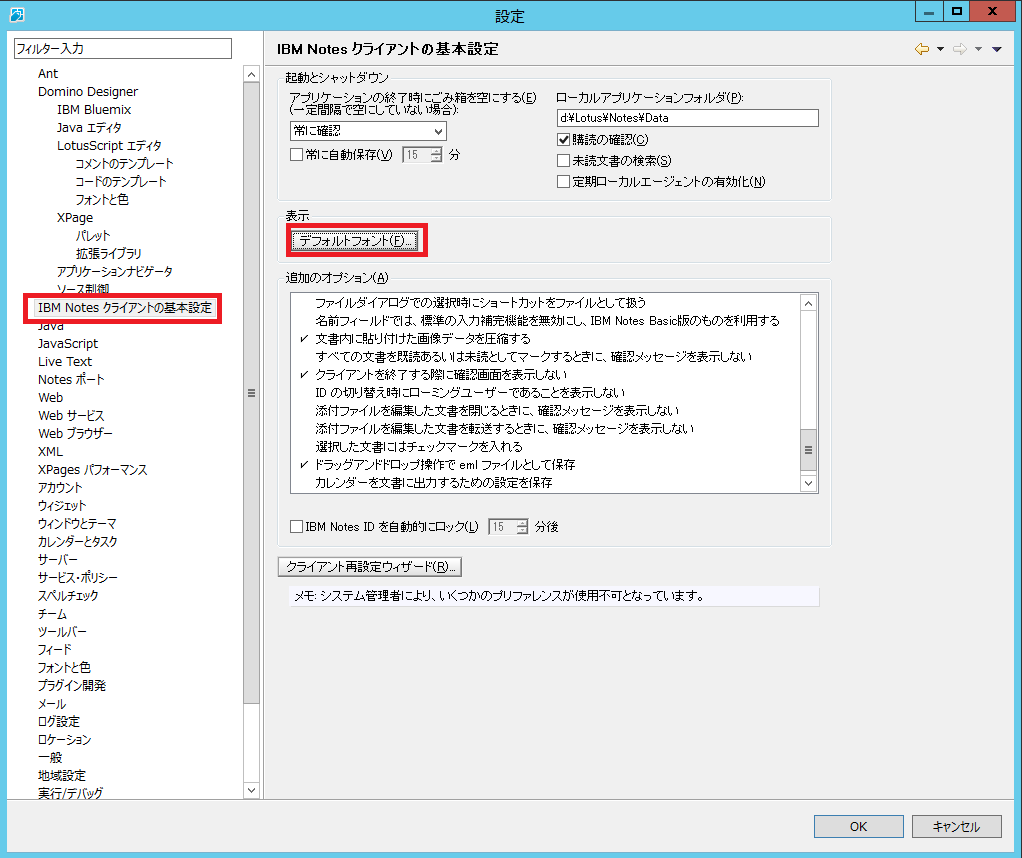Select Ant in preferences tree
The width and height of the screenshot is (1022, 858).
click(x=48, y=74)
